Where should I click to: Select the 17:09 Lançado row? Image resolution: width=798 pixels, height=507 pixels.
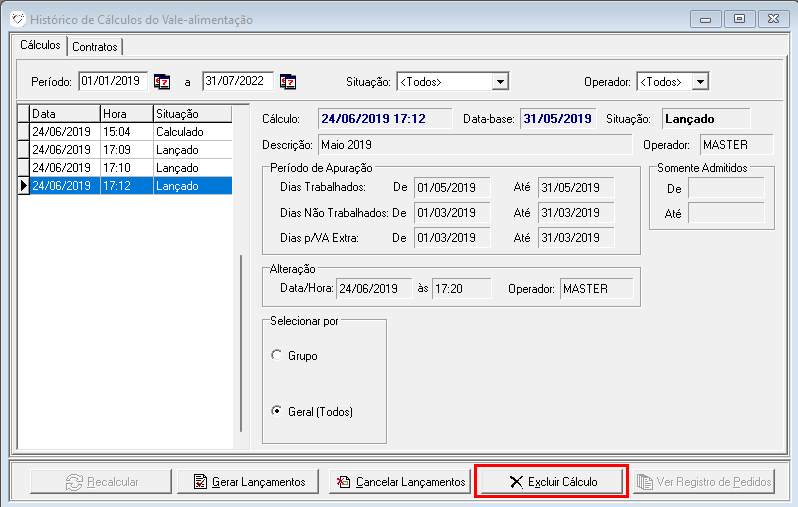130,149
